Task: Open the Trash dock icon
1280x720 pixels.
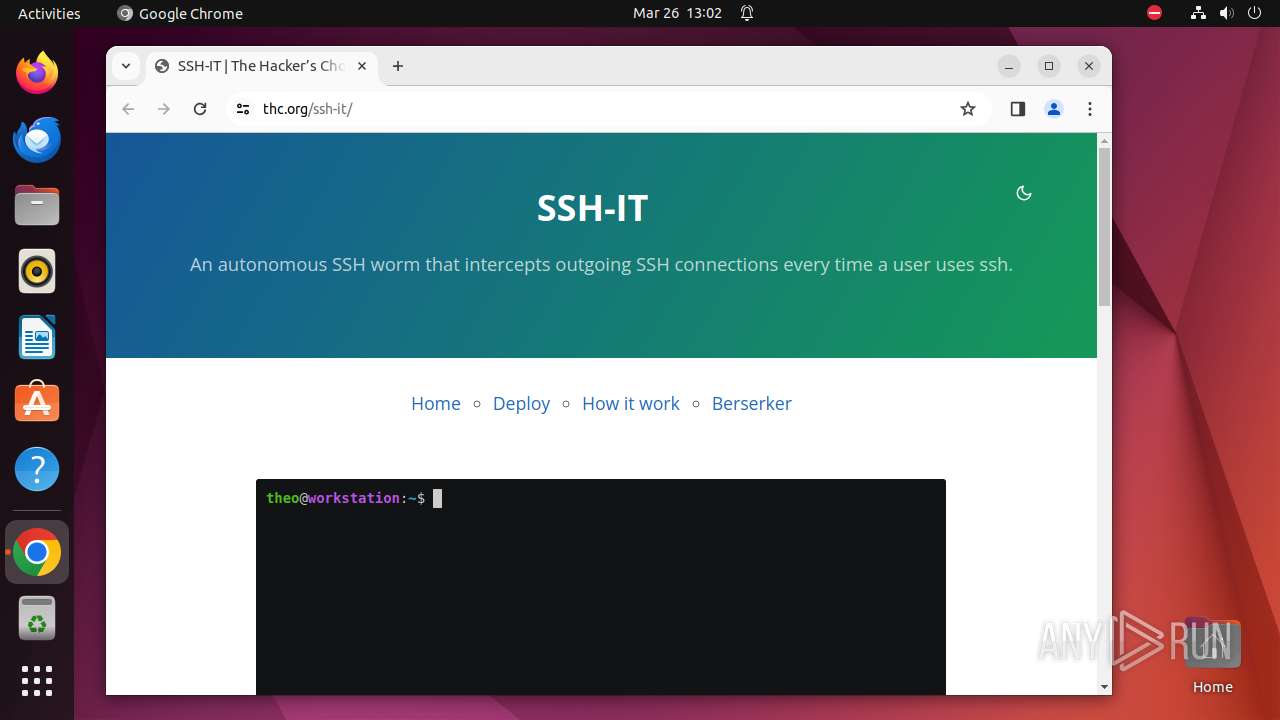Action: [x=37, y=618]
